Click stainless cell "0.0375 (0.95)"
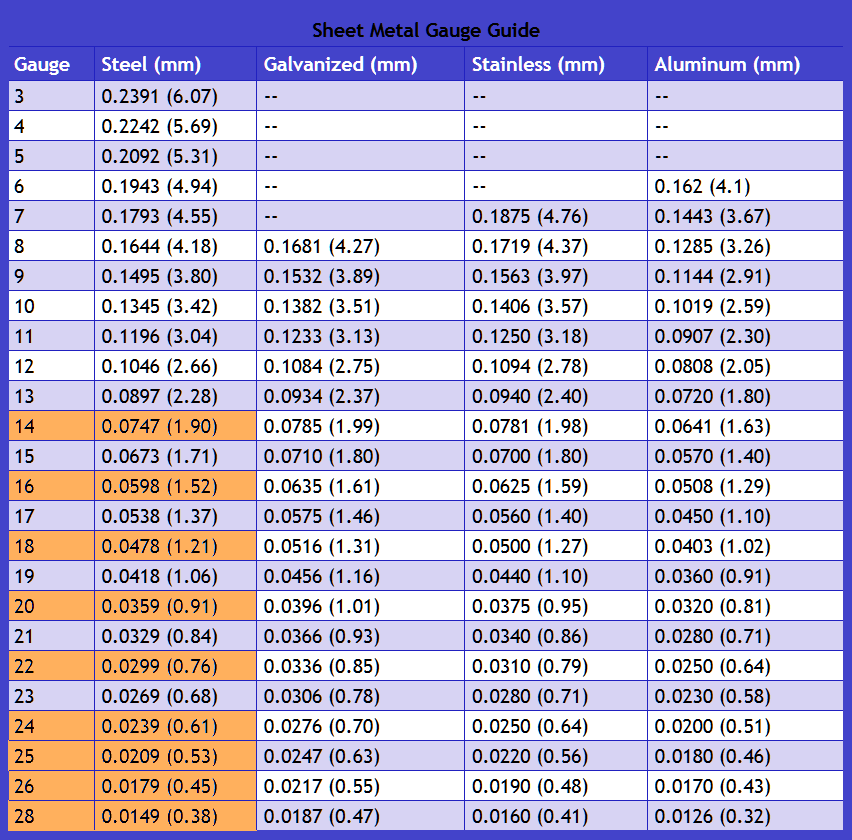Image resolution: width=852 pixels, height=840 pixels. (x=556, y=606)
